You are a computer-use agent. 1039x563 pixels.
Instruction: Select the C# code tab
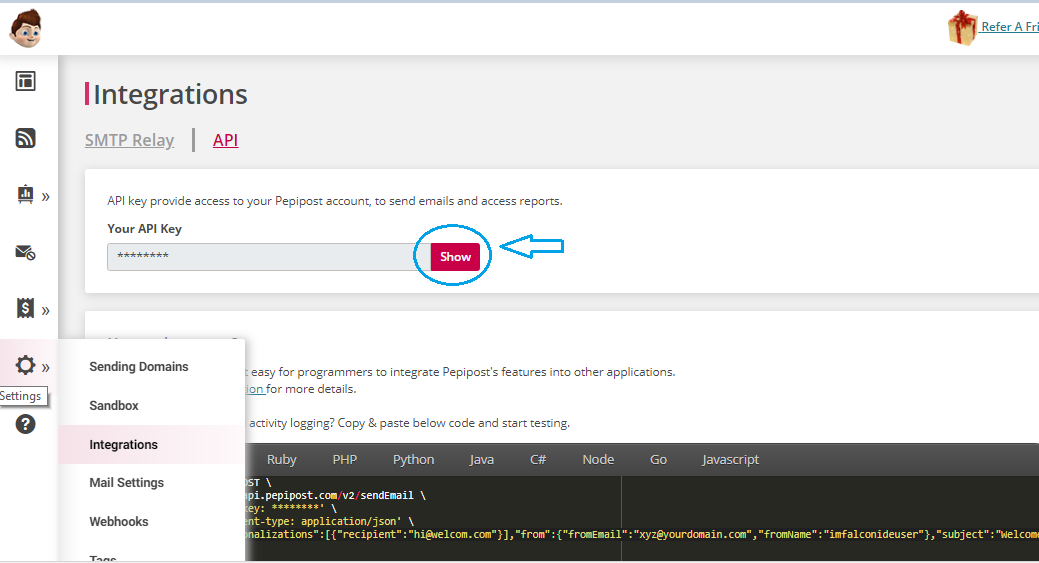click(538, 460)
